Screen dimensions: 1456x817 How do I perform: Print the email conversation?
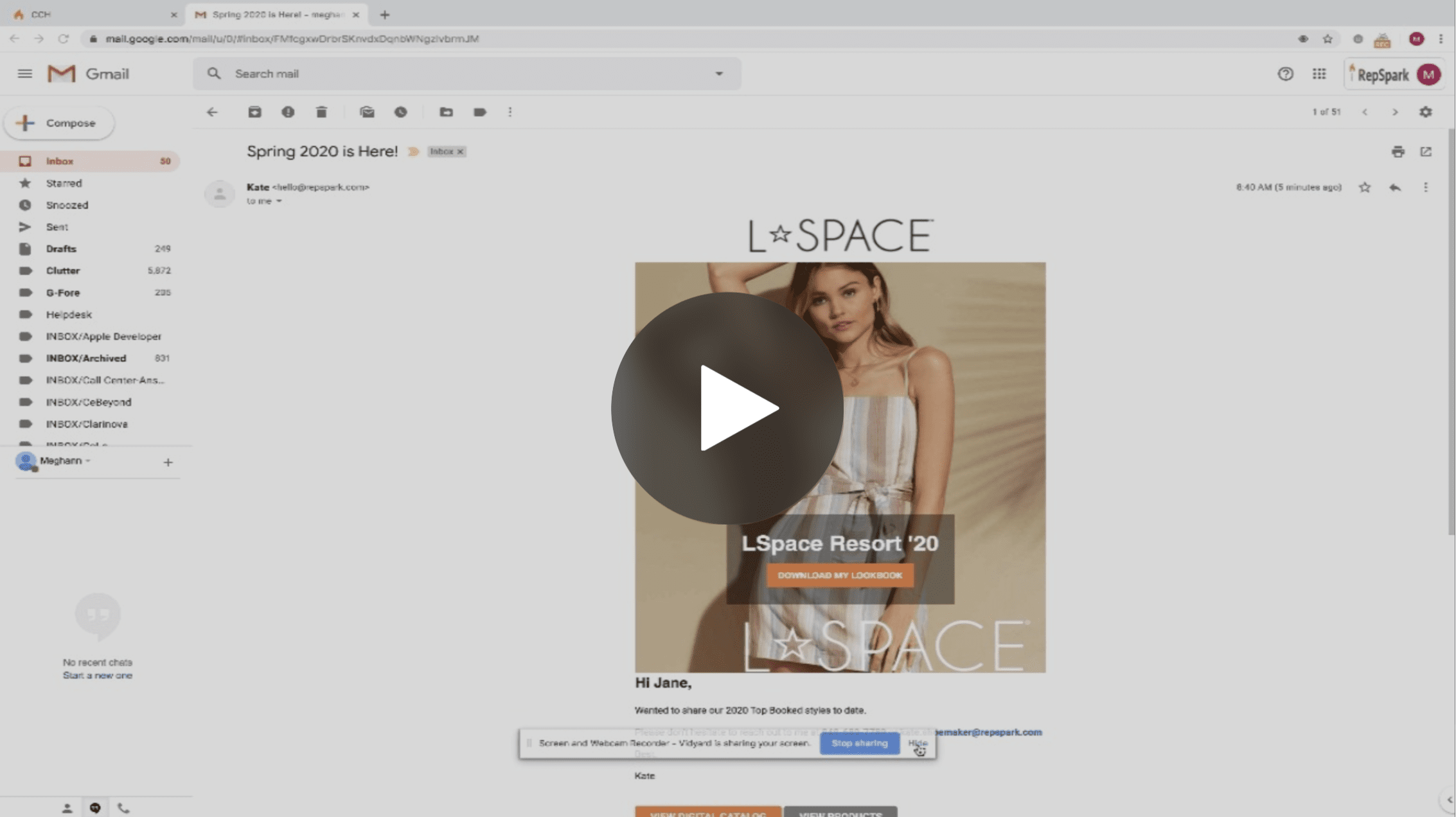click(x=1398, y=152)
